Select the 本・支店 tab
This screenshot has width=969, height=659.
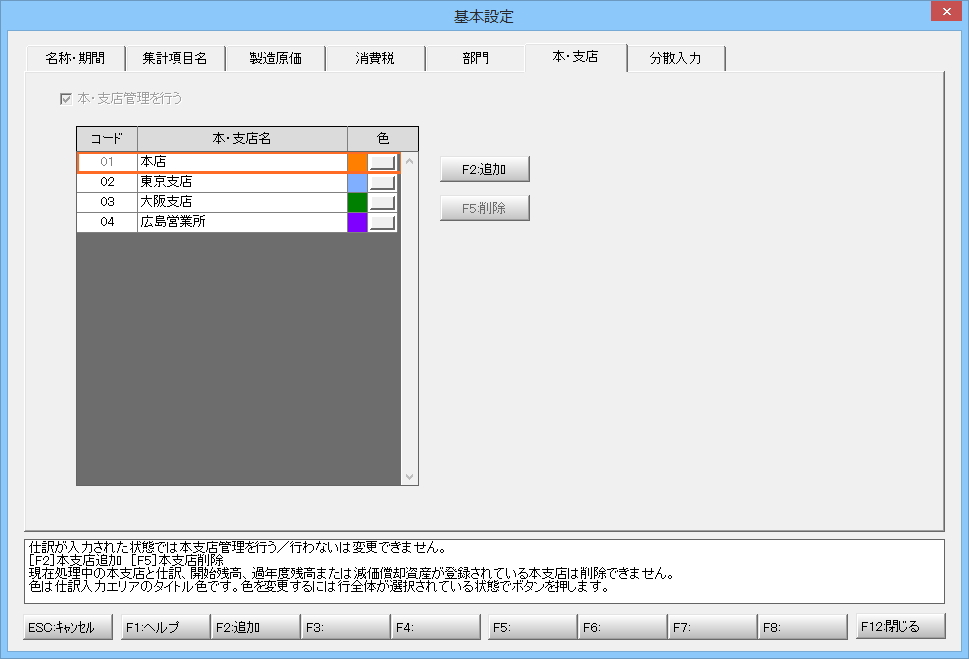pos(575,57)
